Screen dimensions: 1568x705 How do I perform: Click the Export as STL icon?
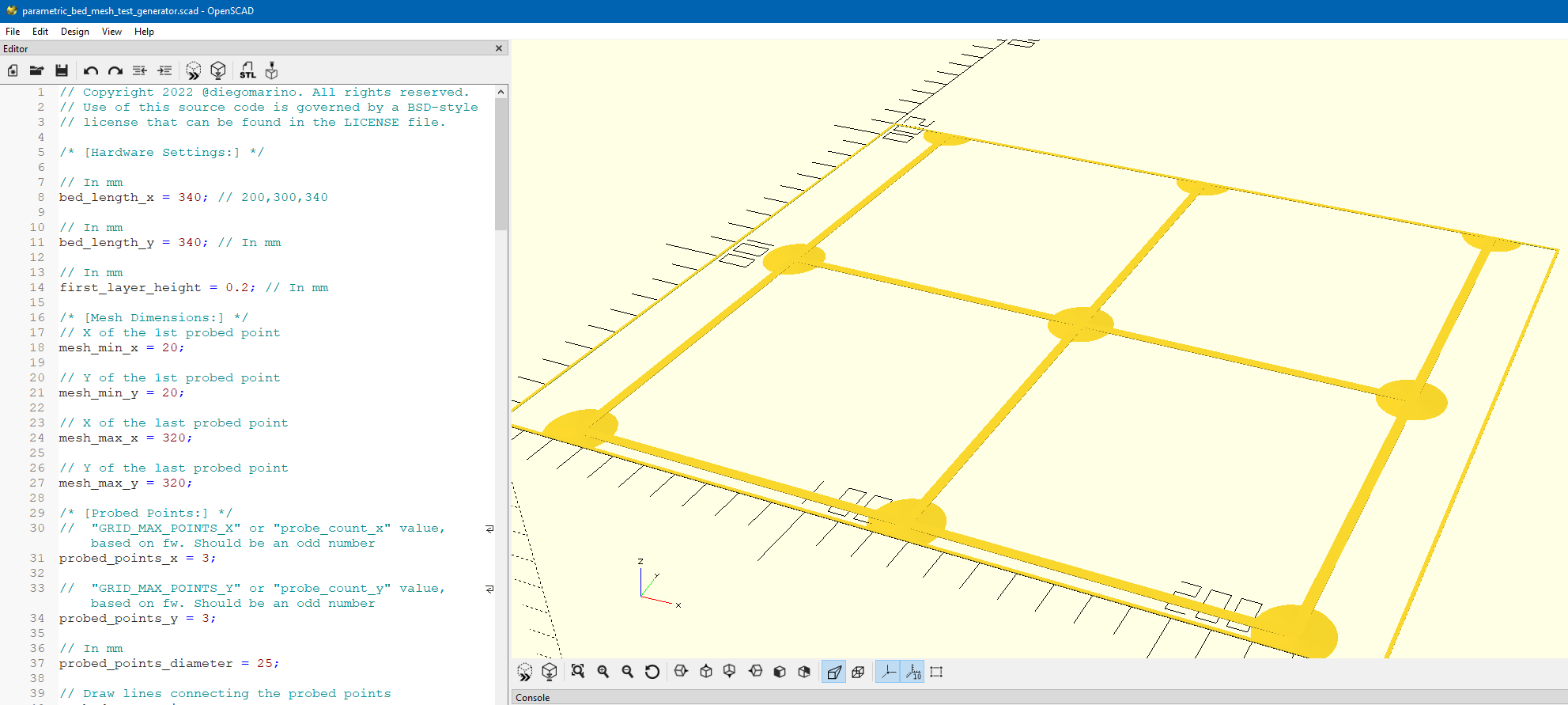(247, 71)
